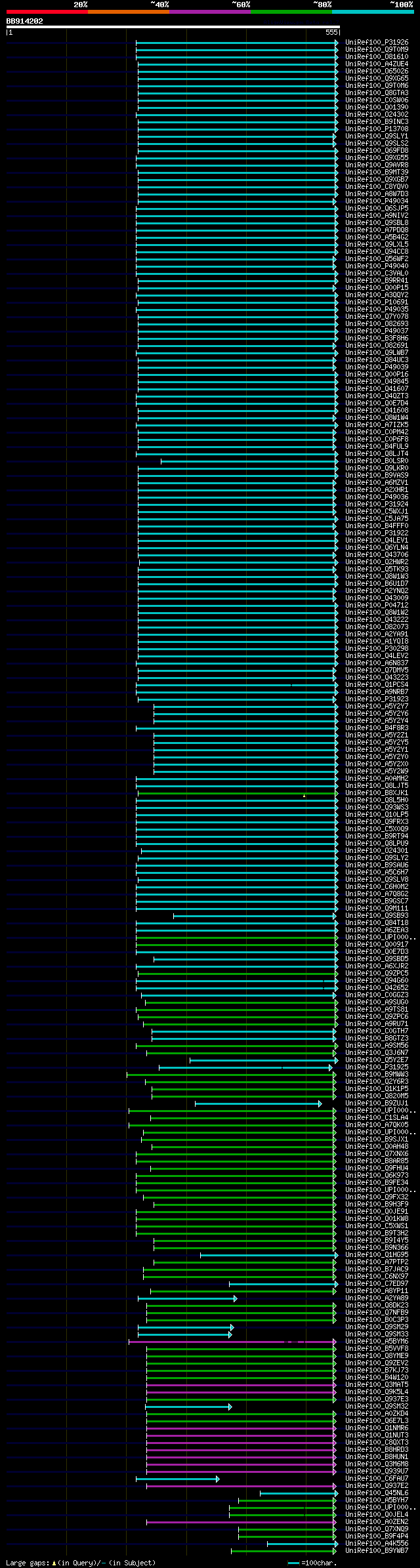
Task: Open the UniRef100_Q9T0M9 hit label
Action: [x=377, y=50]
